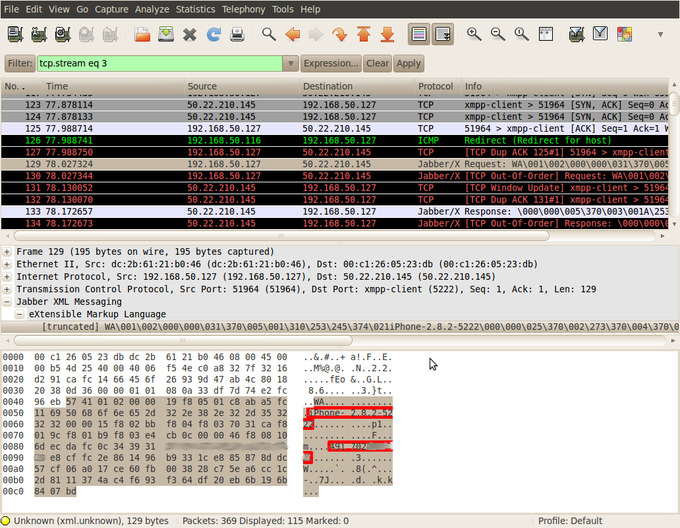Screen dimensions: 680x528
Task: Open the Telephony menu
Action: pyautogui.click(x=244, y=9)
